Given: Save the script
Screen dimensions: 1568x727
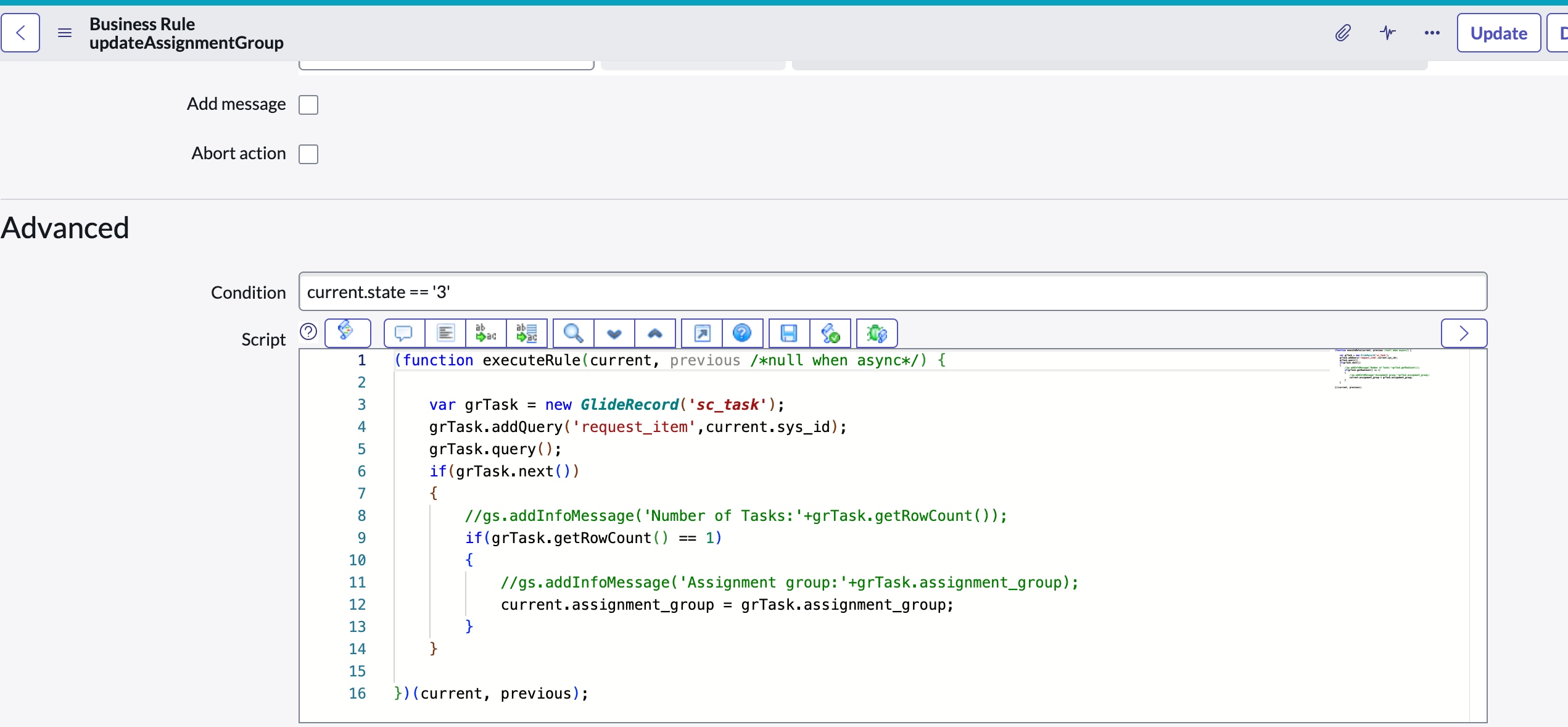Looking at the screenshot, I should point(788,333).
